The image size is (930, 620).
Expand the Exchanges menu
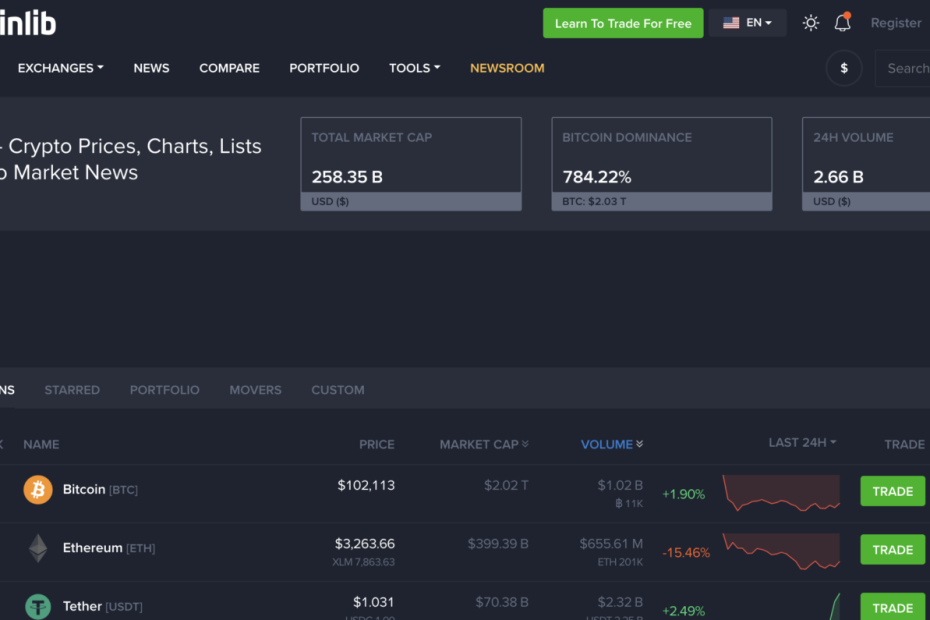point(60,68)
